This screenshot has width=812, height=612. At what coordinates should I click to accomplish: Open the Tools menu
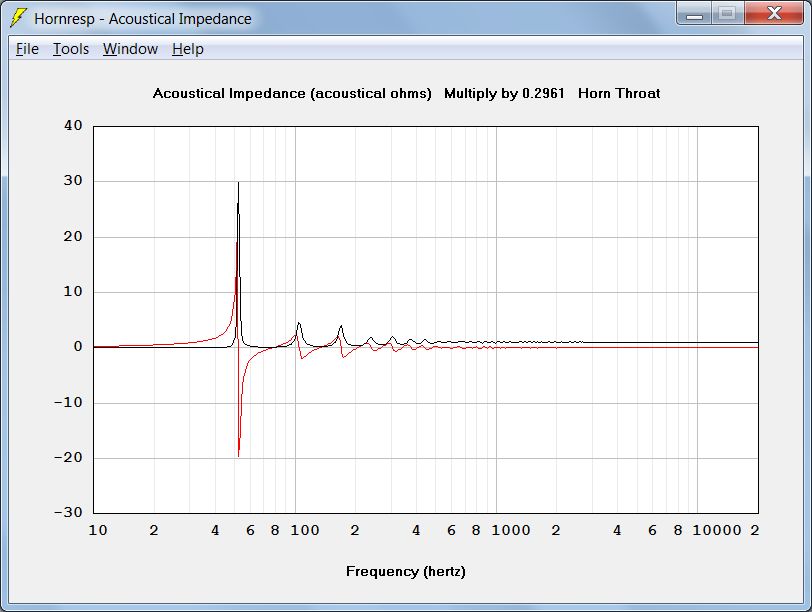coord(71,49)
